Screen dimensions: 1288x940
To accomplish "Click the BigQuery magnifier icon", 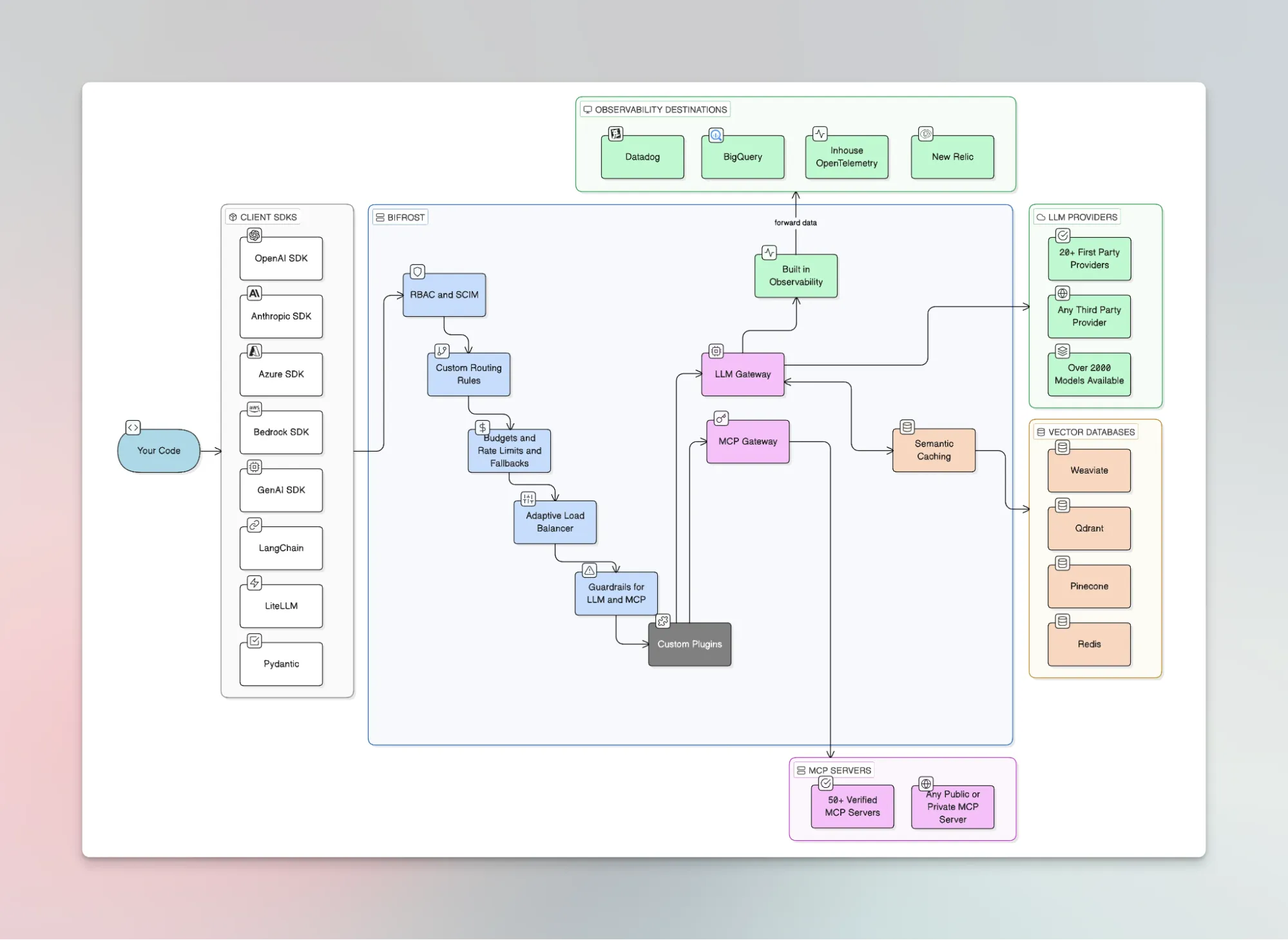I will [x=716, y=135].
